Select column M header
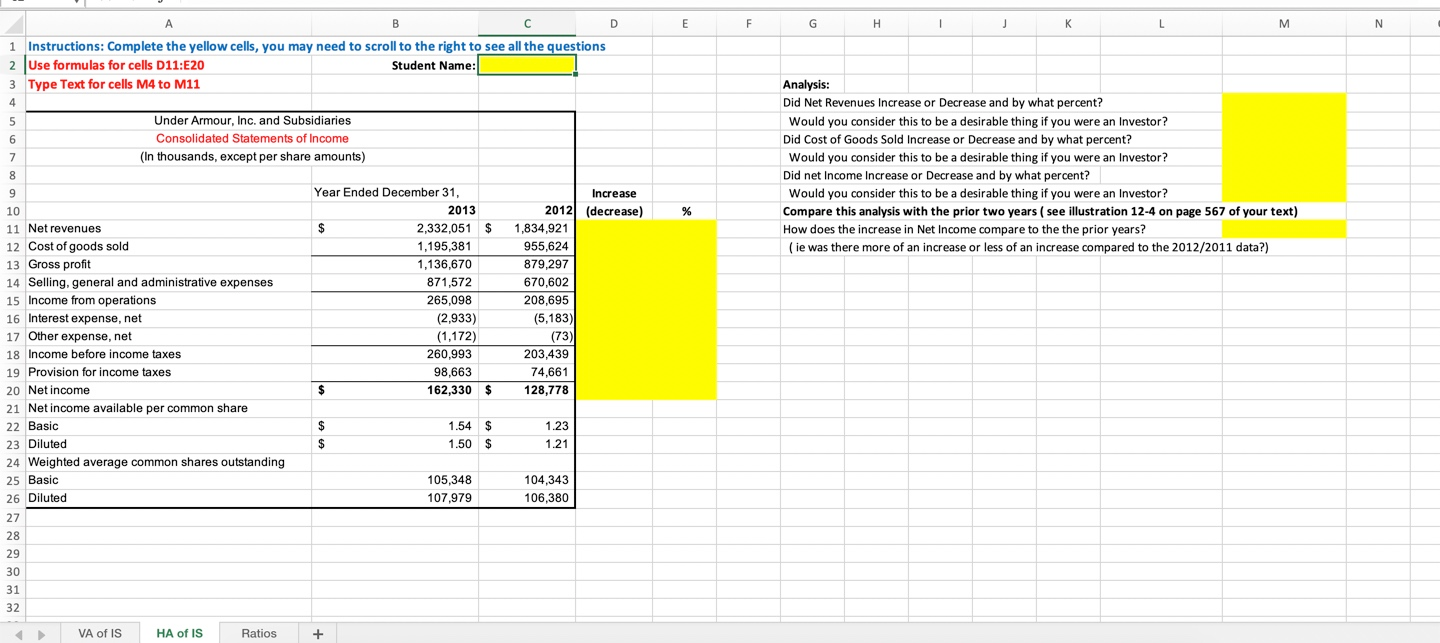The height and width of the screenshot is (643, 1440). coord(1284,23)
